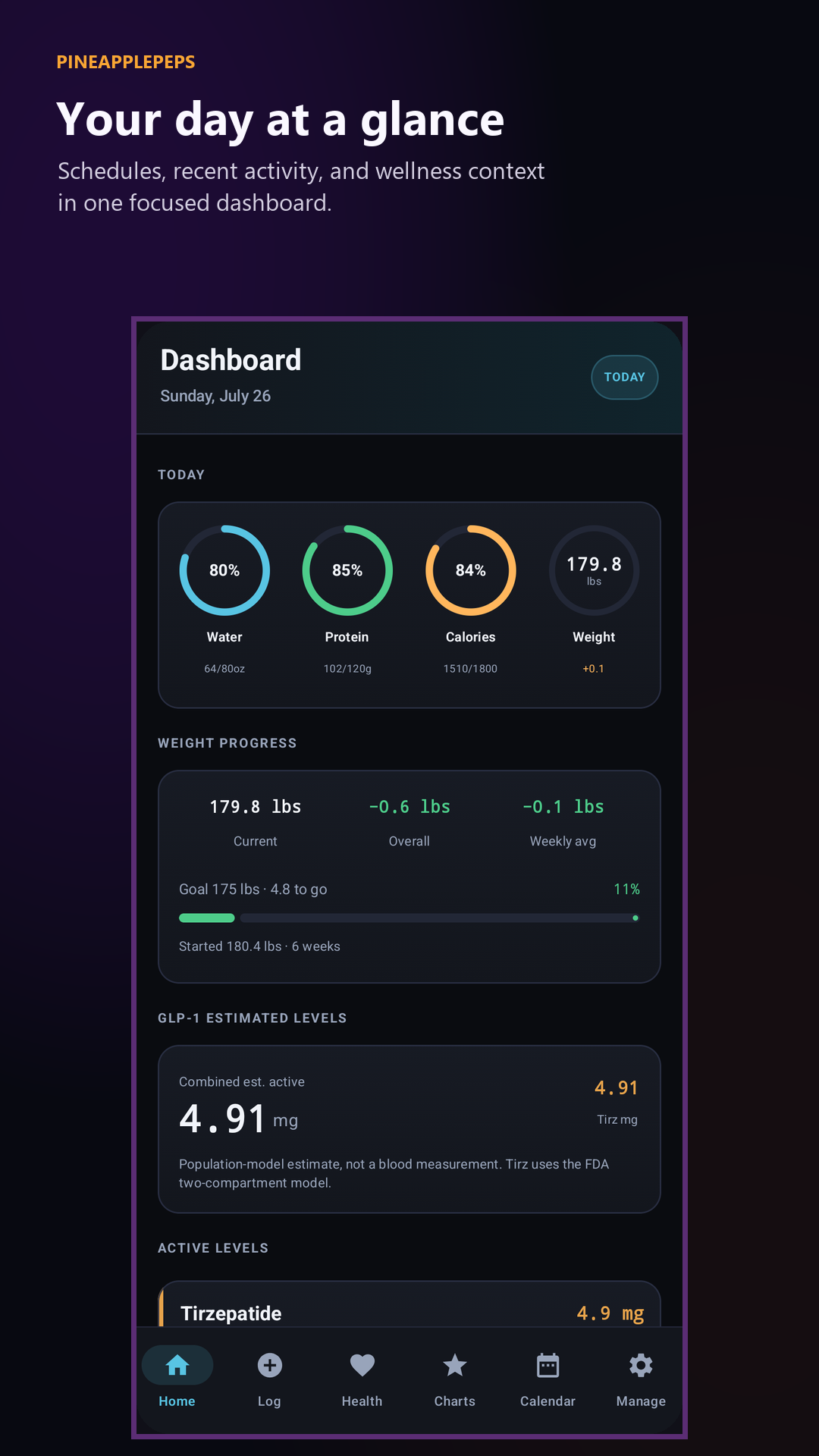Open the Manage gear icon

(641, 1365)
